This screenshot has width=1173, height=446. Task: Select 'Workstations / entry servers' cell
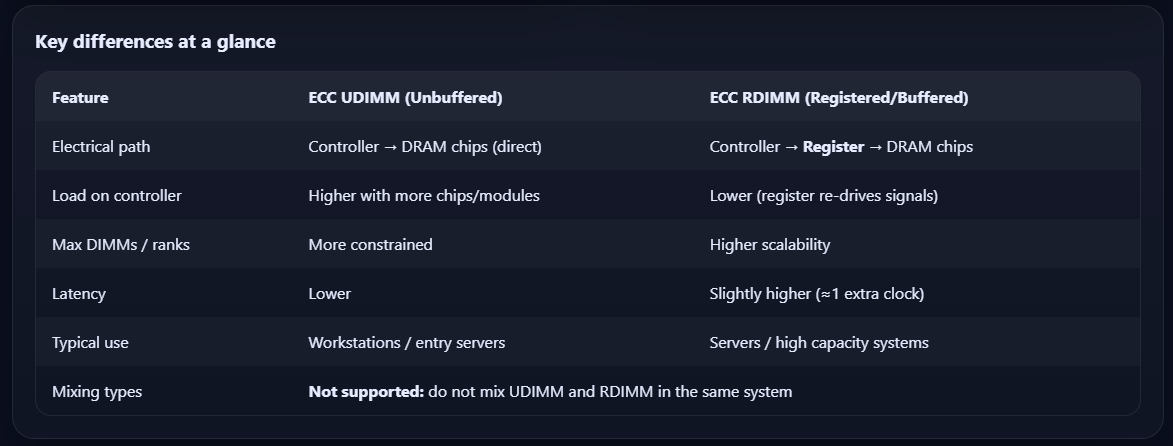point(406,343)
